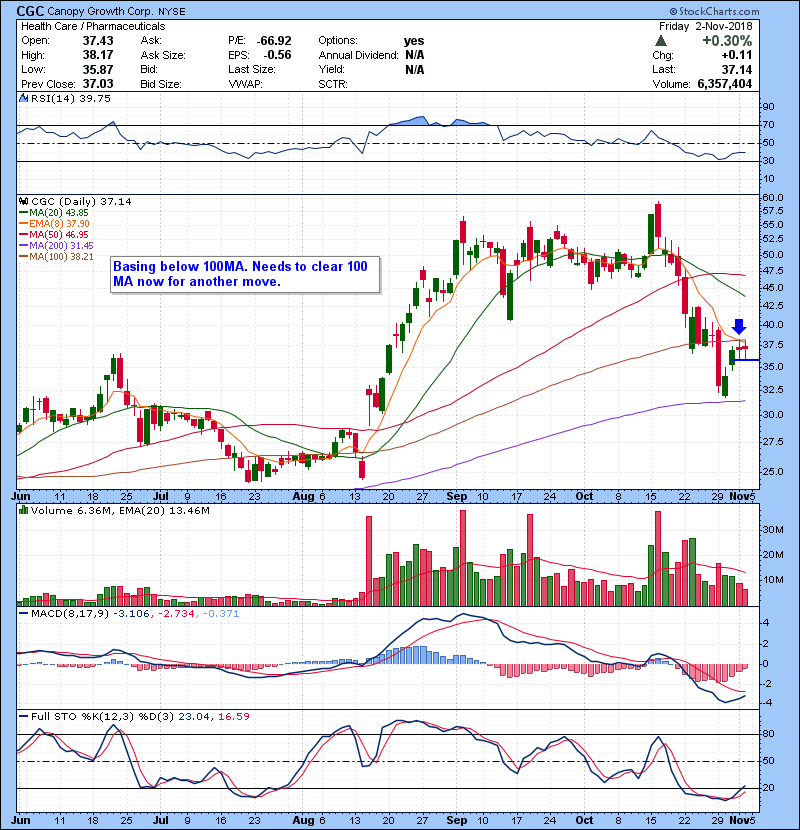Click the 25.0 price axis label
800x830 pixels.
[x=773, y=471]
